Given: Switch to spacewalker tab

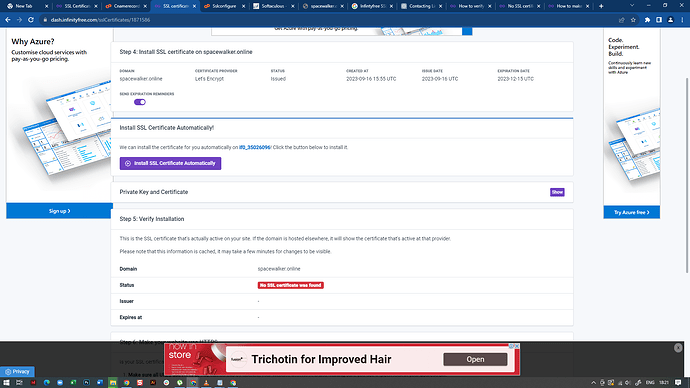Looking at the screenshot, I should click(x=323, y=6).
